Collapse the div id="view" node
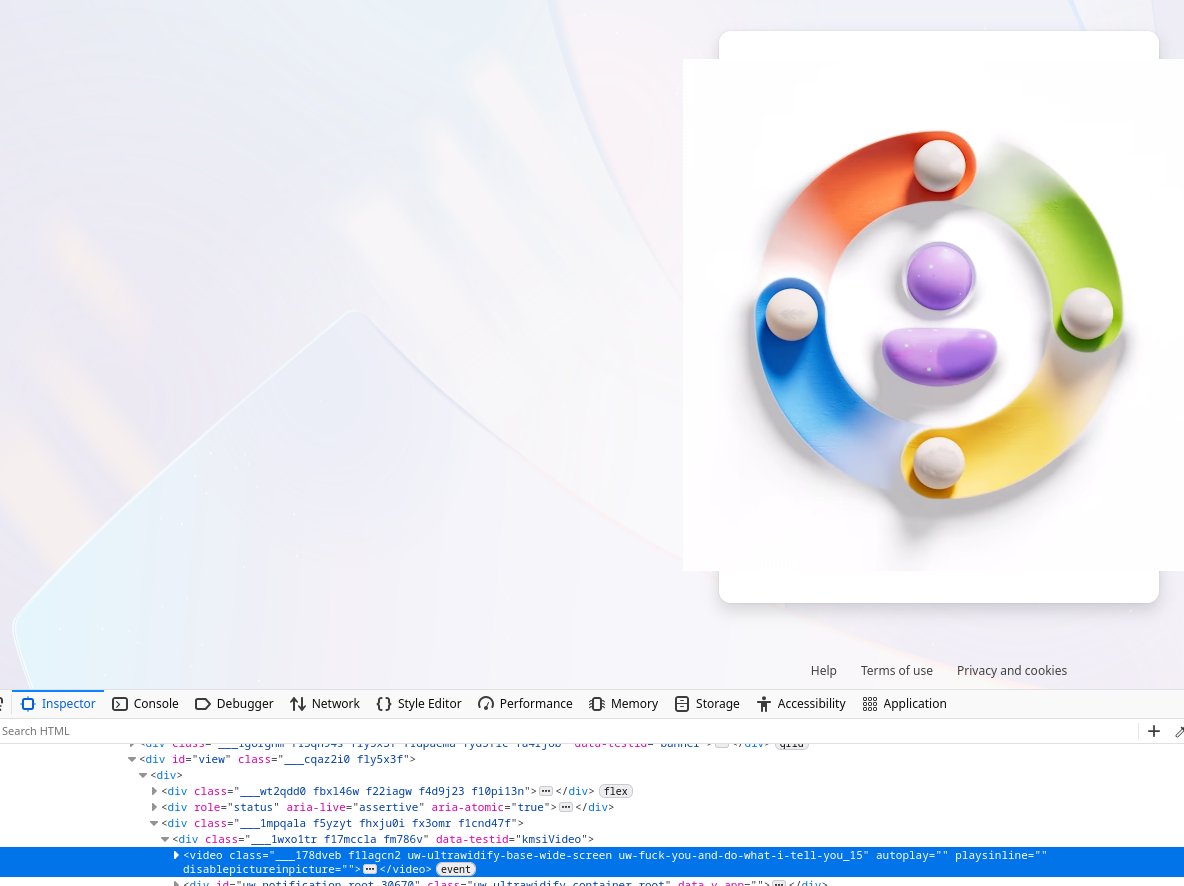1184x886 pixels. coord(132,759)
